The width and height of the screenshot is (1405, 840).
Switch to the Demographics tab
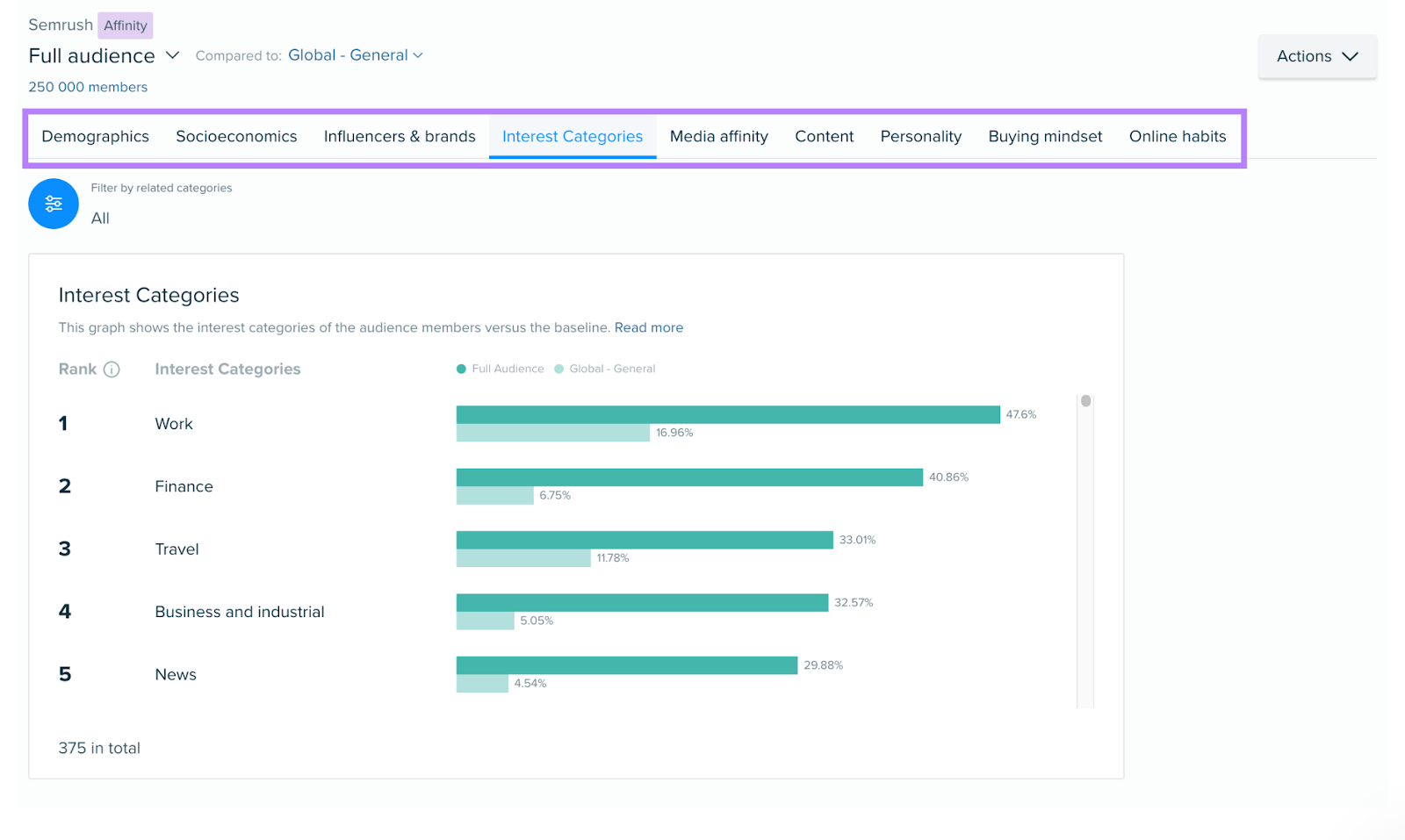click(95, 136)
